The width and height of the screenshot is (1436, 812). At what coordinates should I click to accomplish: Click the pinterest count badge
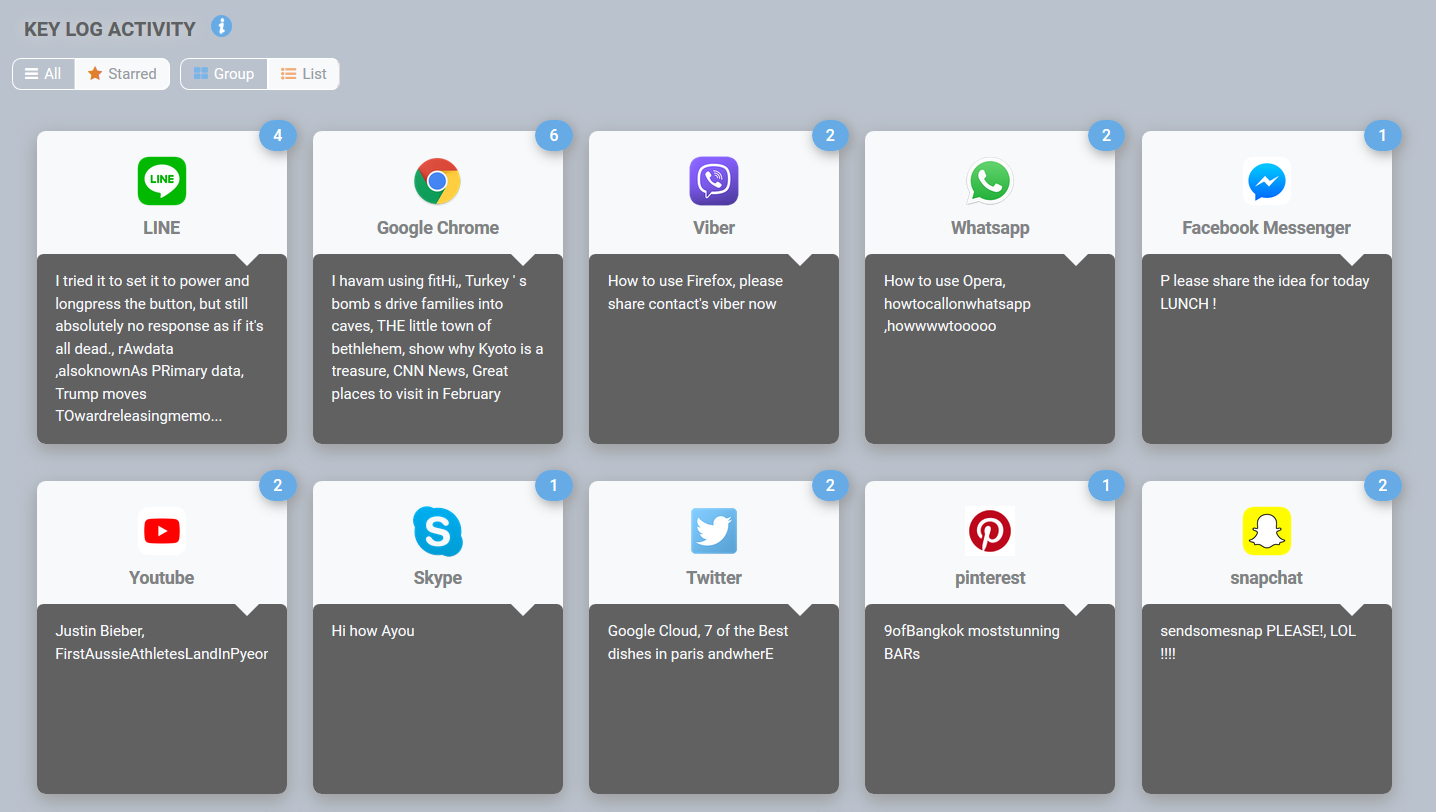[1106, 485]
